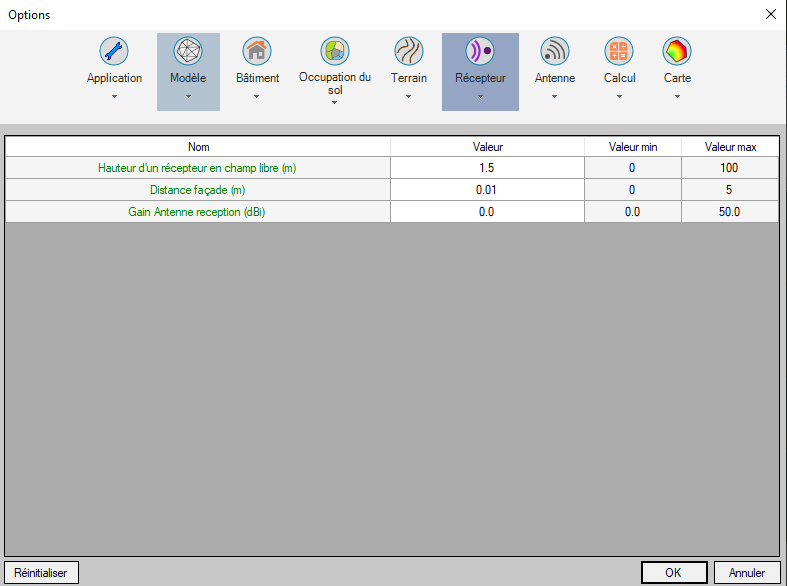787x586 pixels.
Task: Click the Valeur max column header
Action: click(x=730, y=147)
